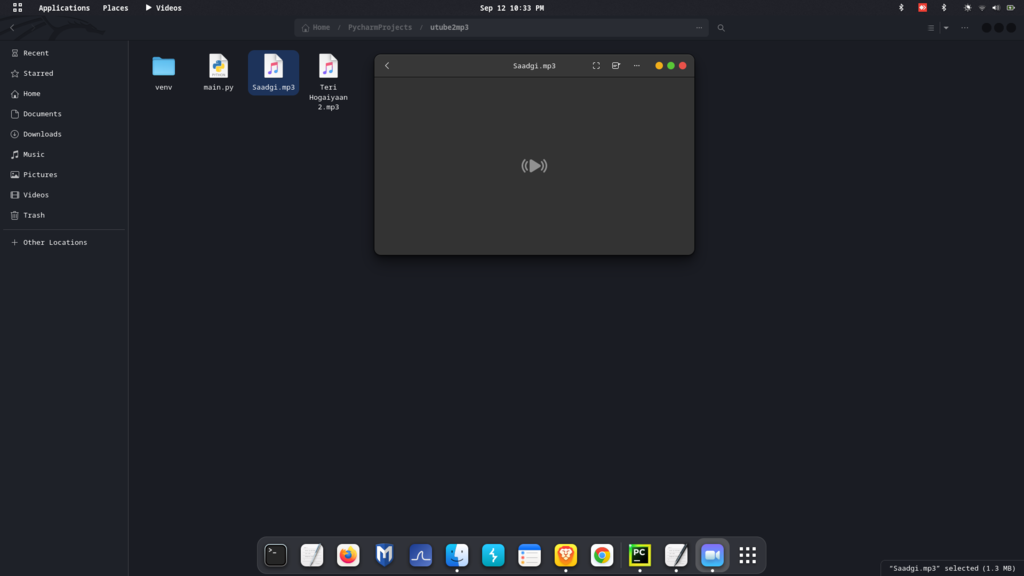Click the utube2mp3 path segment
Screen dimensions: 1024x576
pyautogui.click(x=449, y=27)
